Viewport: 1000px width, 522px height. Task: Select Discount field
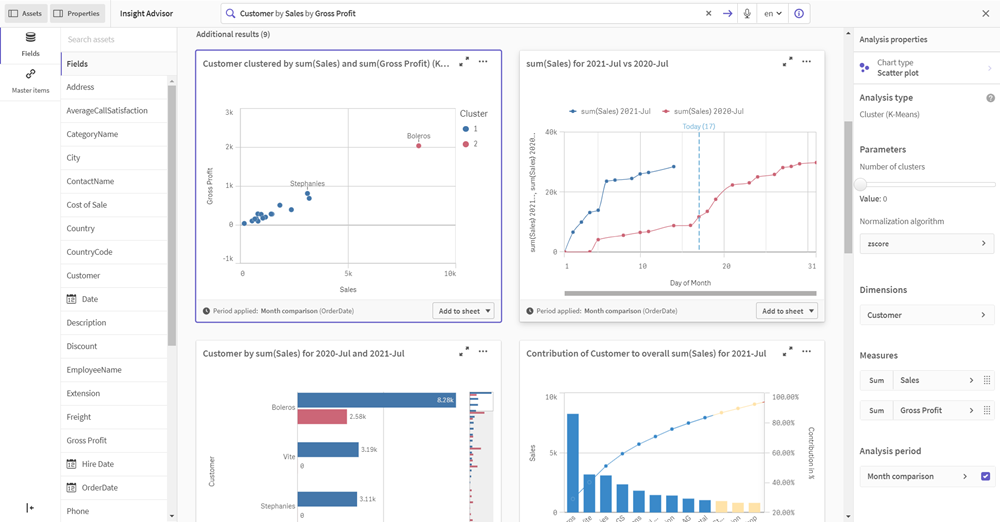114,347
